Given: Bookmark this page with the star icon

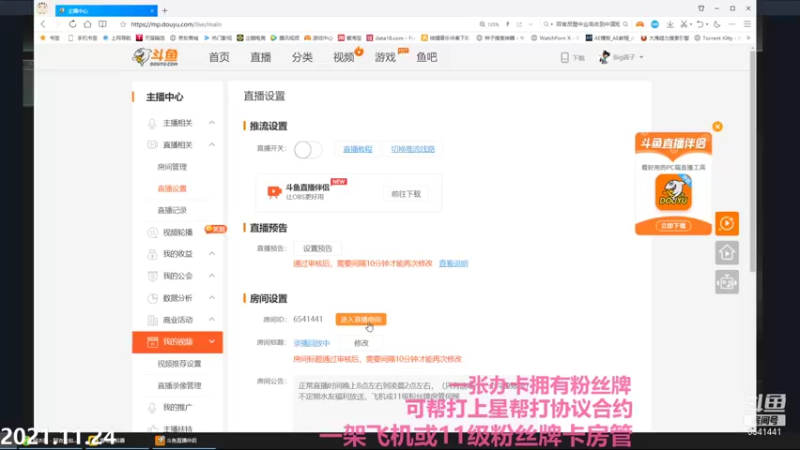Looking at the screenshot, I should coord(123,24).
